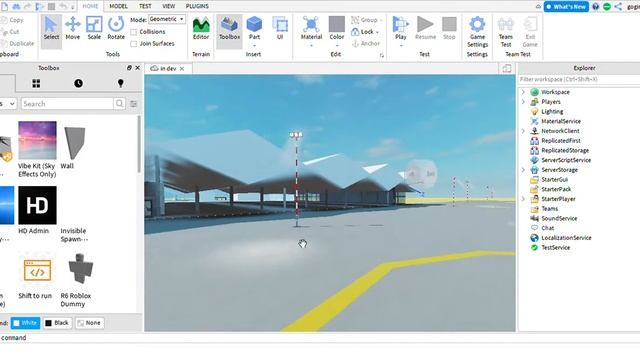The height and width of the screenshot is (360, 640).
Task: Open the help question mark icon
Action: (596, 7)
